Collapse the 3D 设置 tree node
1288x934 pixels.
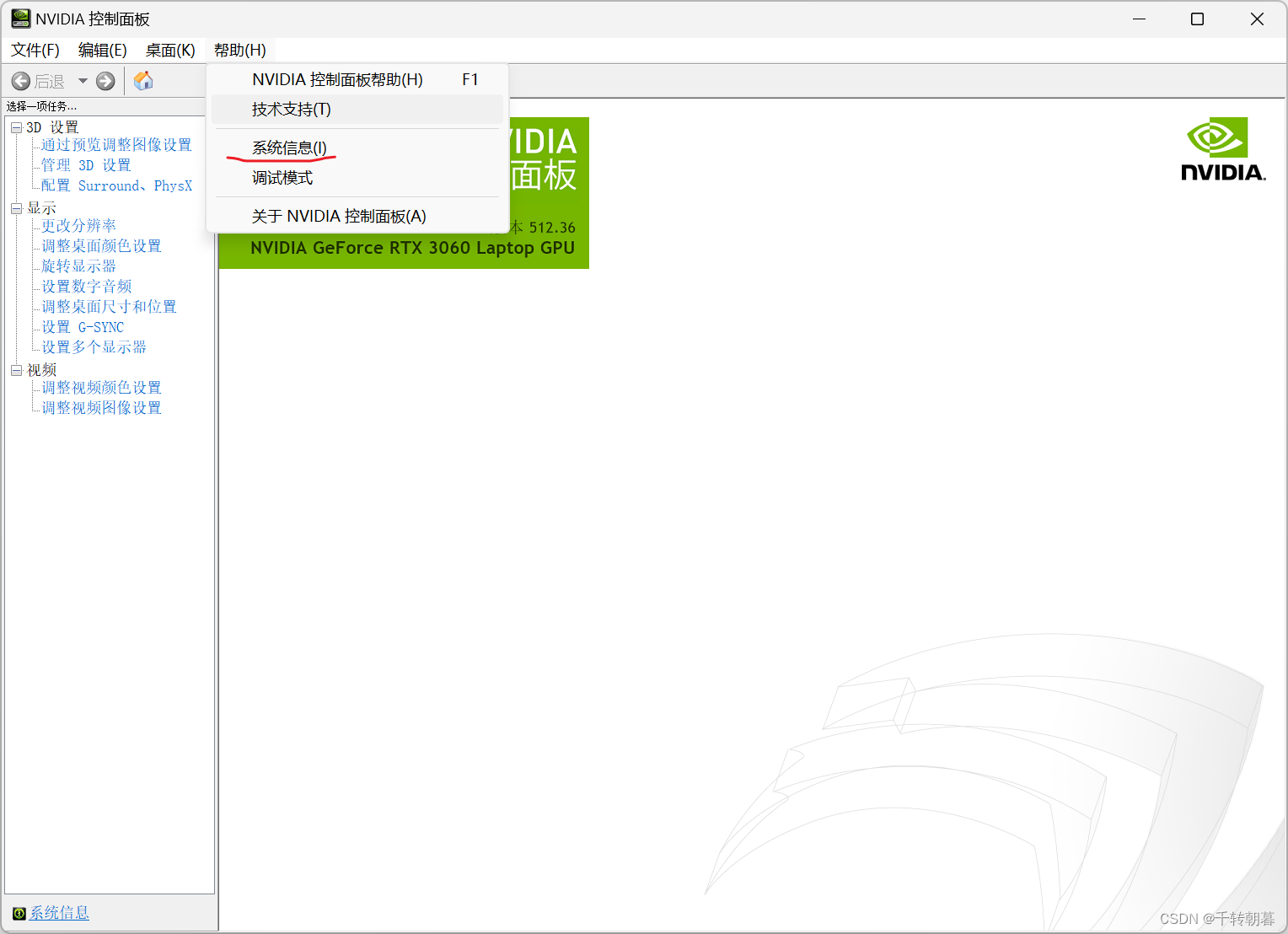coord(16,128)
